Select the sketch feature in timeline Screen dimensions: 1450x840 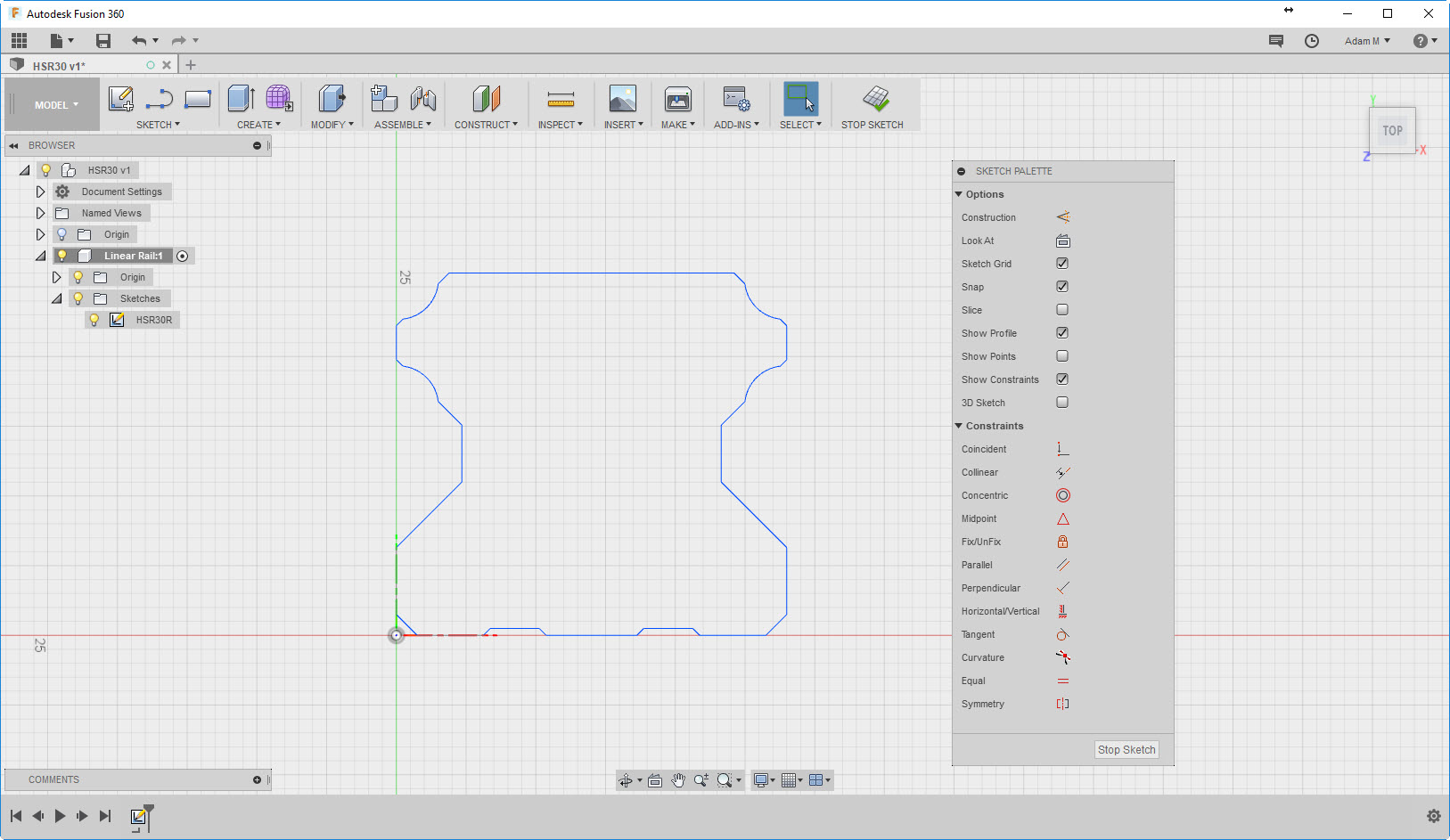tap(139, 817)
